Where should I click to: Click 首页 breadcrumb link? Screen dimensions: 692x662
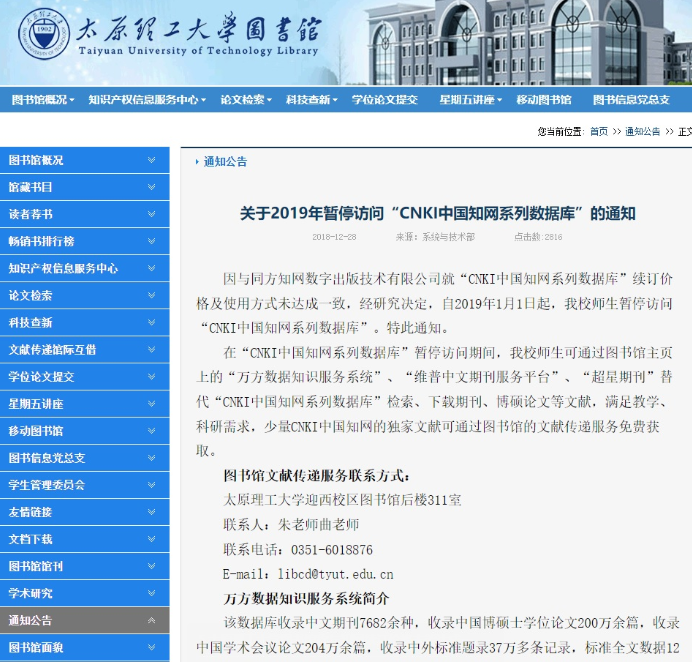click(598, 132)
